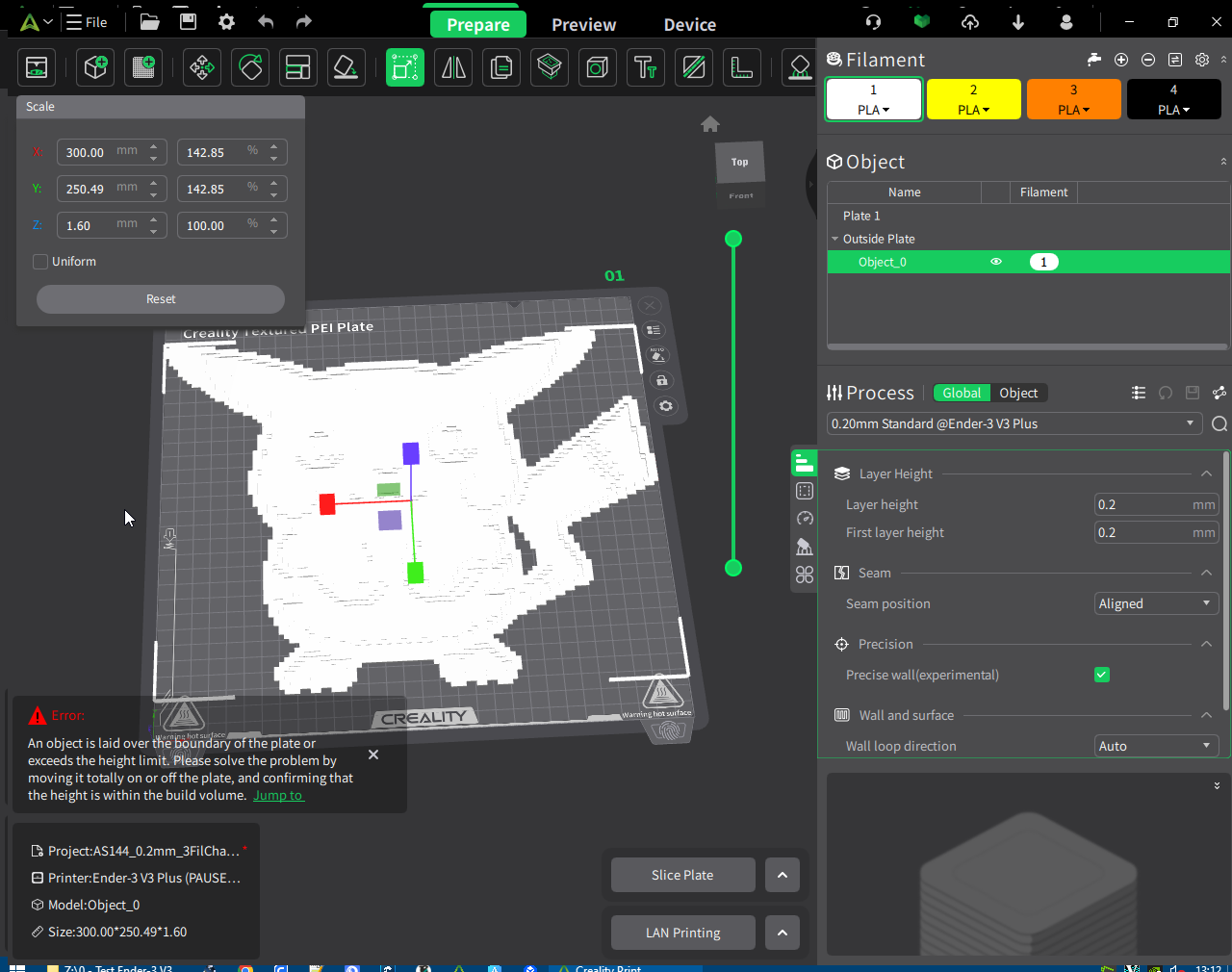This screenshot has width=1232, height=972.
Task: Select the Text tool
Action: 645,67
